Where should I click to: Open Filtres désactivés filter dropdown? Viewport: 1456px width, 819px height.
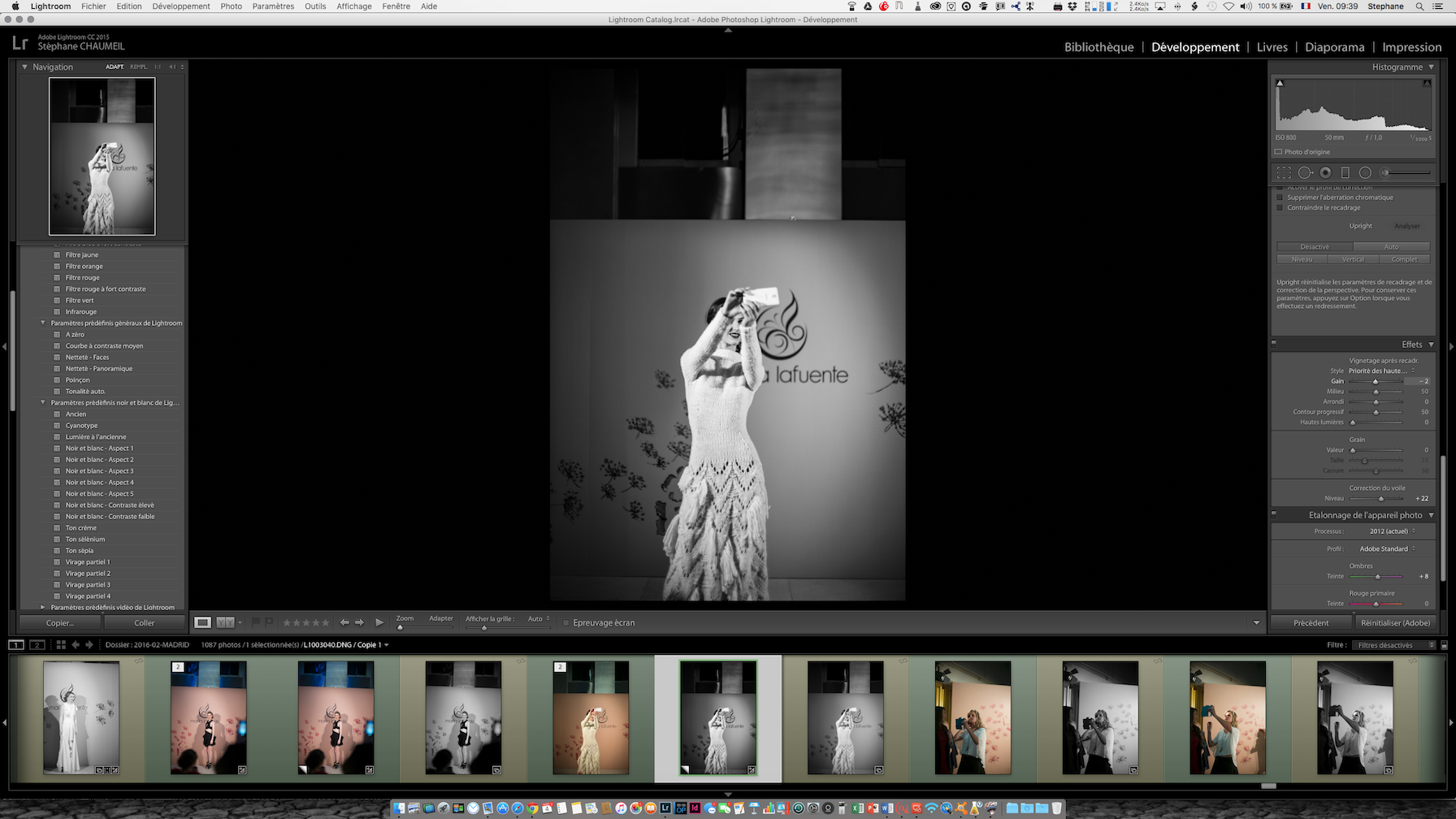(1393, 645)
